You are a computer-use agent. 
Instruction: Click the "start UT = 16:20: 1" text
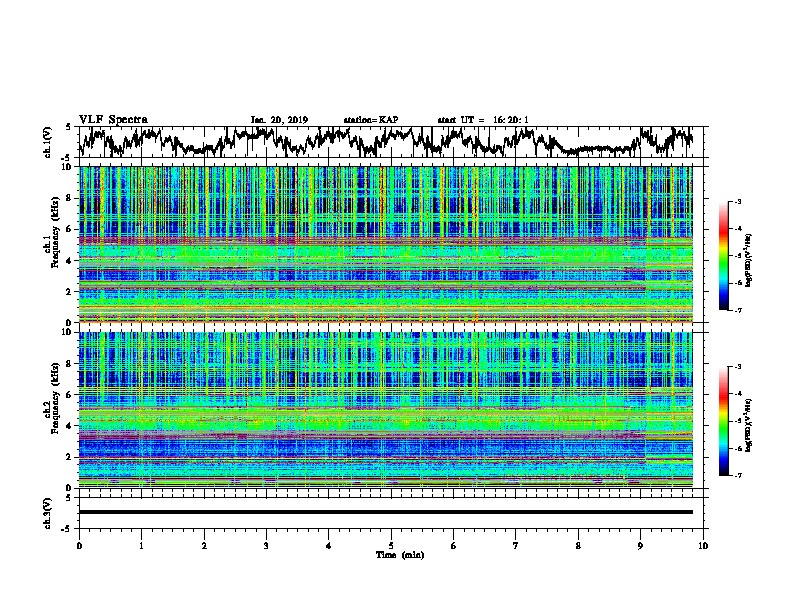coord(483,120)
